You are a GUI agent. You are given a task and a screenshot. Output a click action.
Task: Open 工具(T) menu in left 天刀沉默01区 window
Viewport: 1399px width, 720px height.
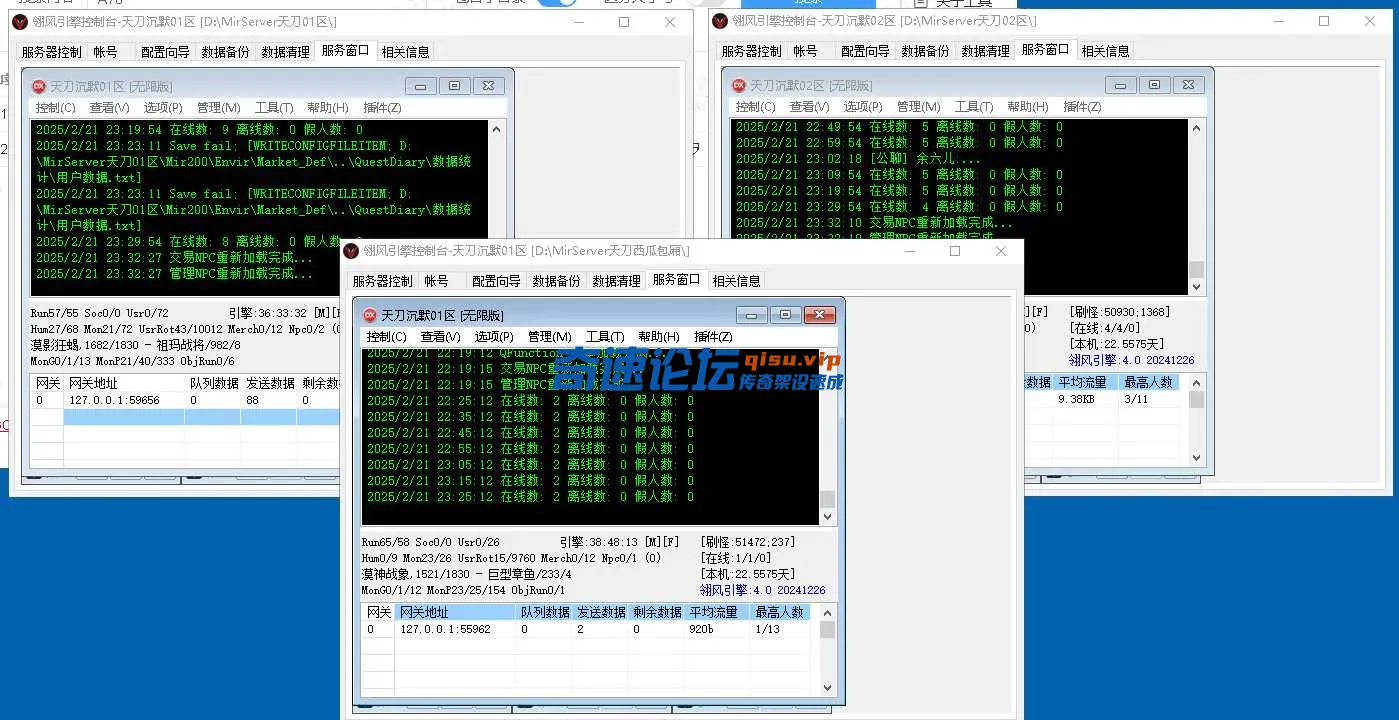(274, 107)
